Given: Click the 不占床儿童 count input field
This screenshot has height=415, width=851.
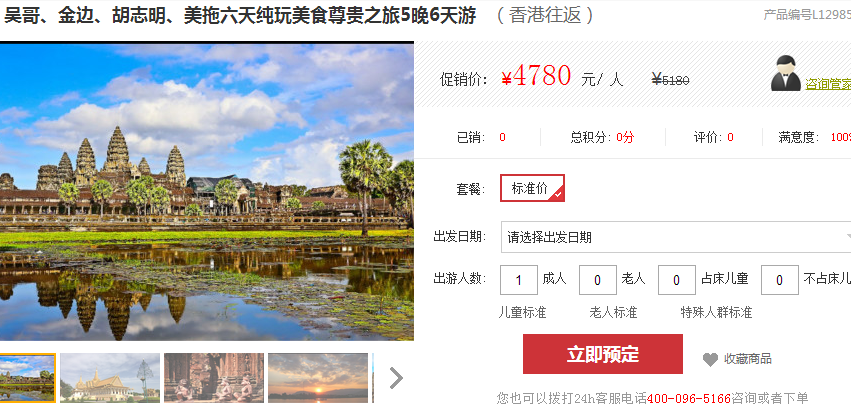Looking at the screenshot, I should pyautogui.click(x=780, y=280).
